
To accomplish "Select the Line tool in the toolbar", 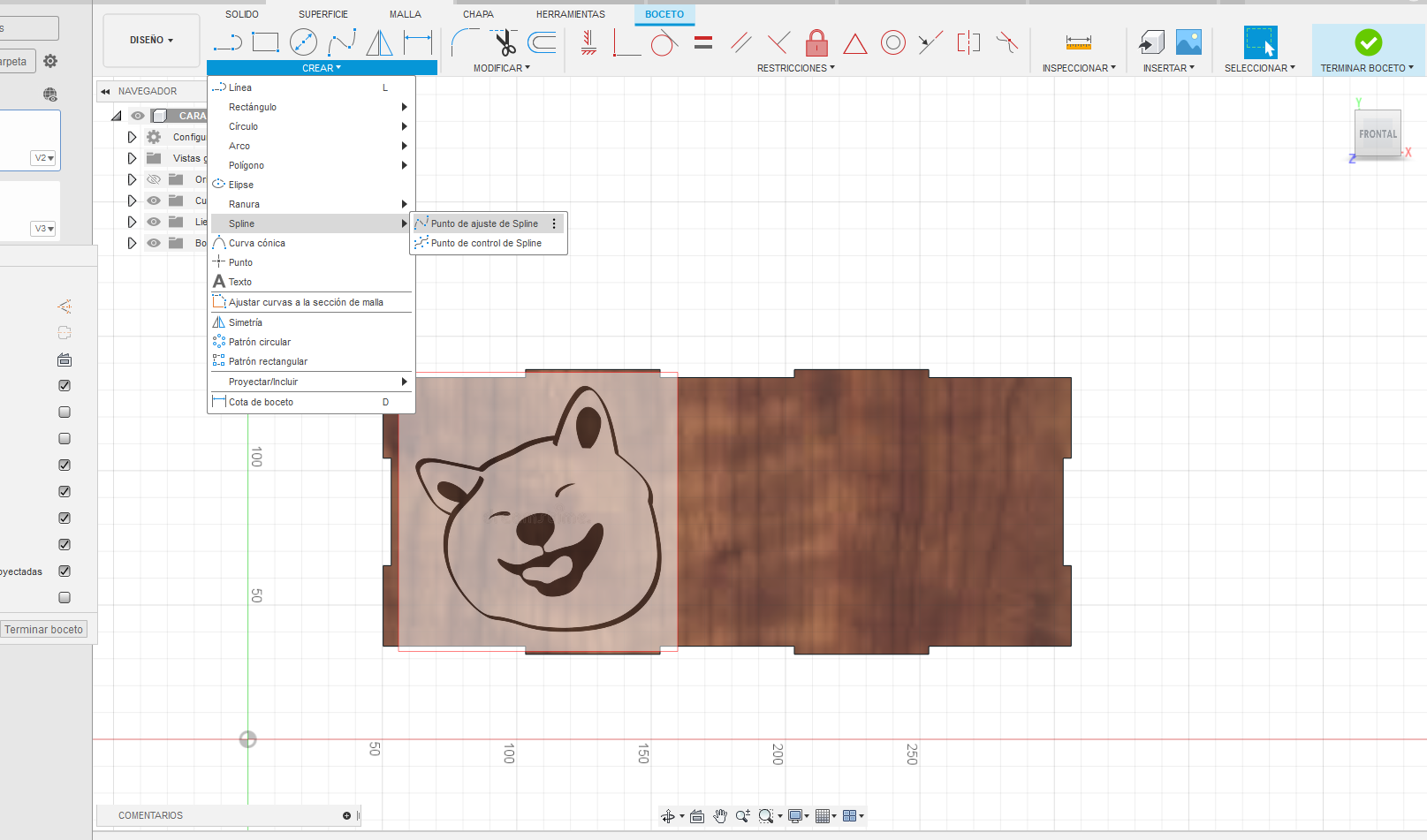I will coord(228,42).
